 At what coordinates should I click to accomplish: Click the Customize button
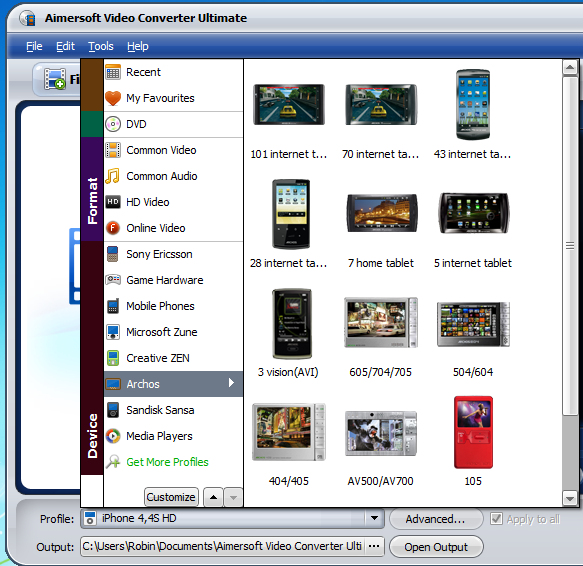pyautogui.click(x=171, y=497)
